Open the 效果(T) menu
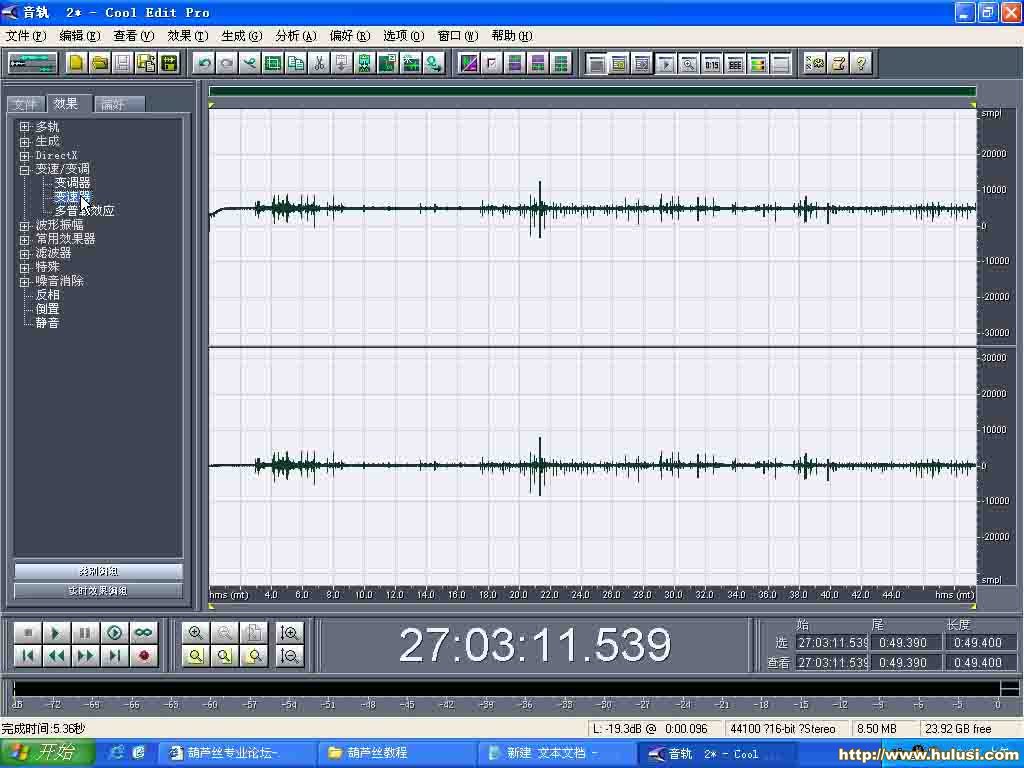The width and height of the screenshot is (1024, 768). click(x=187, y=35)
